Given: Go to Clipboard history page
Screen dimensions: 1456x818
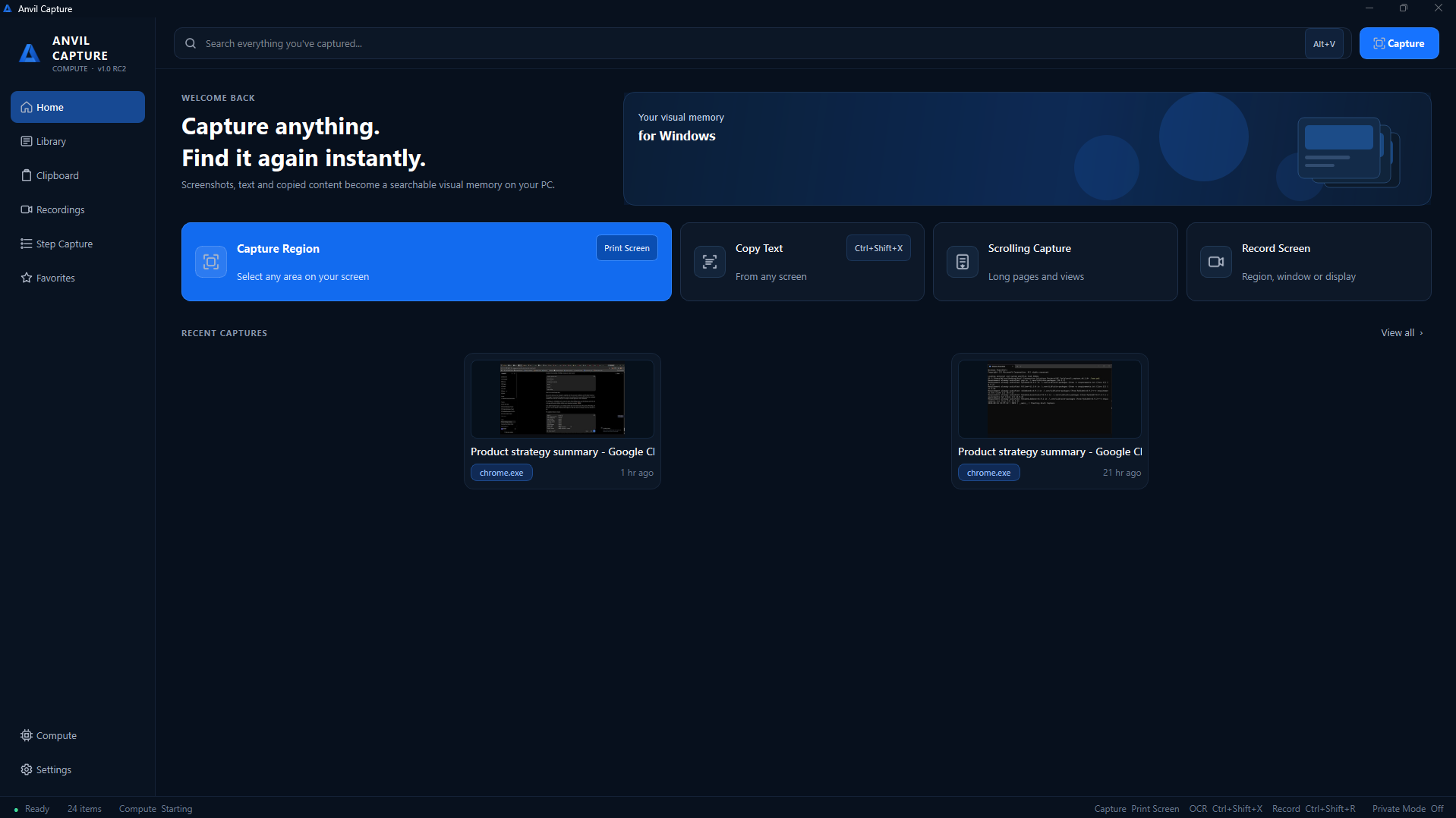Looking at the screenshot, I should (x=77, y=175).
